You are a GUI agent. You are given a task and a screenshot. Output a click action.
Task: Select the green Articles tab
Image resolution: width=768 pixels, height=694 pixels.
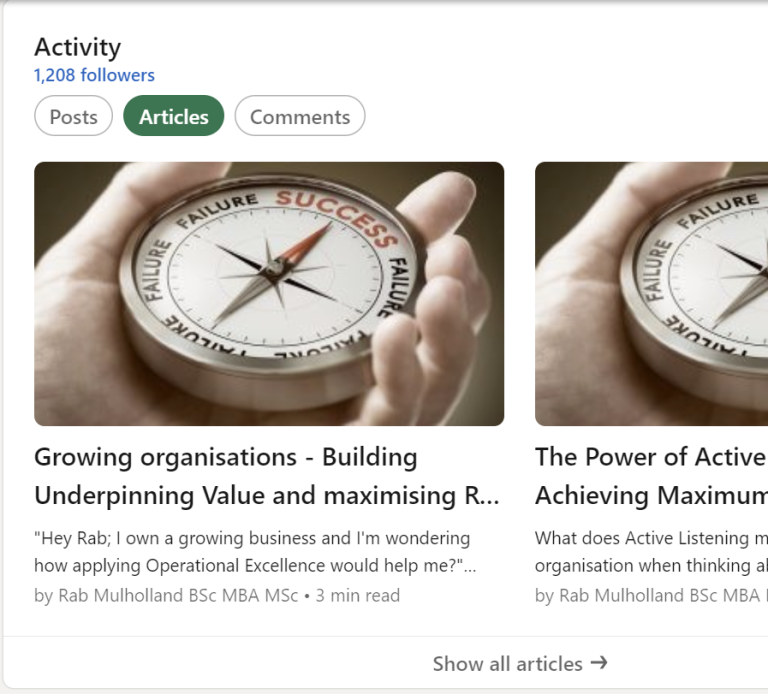pyautogui.click(x=173, y=116)
